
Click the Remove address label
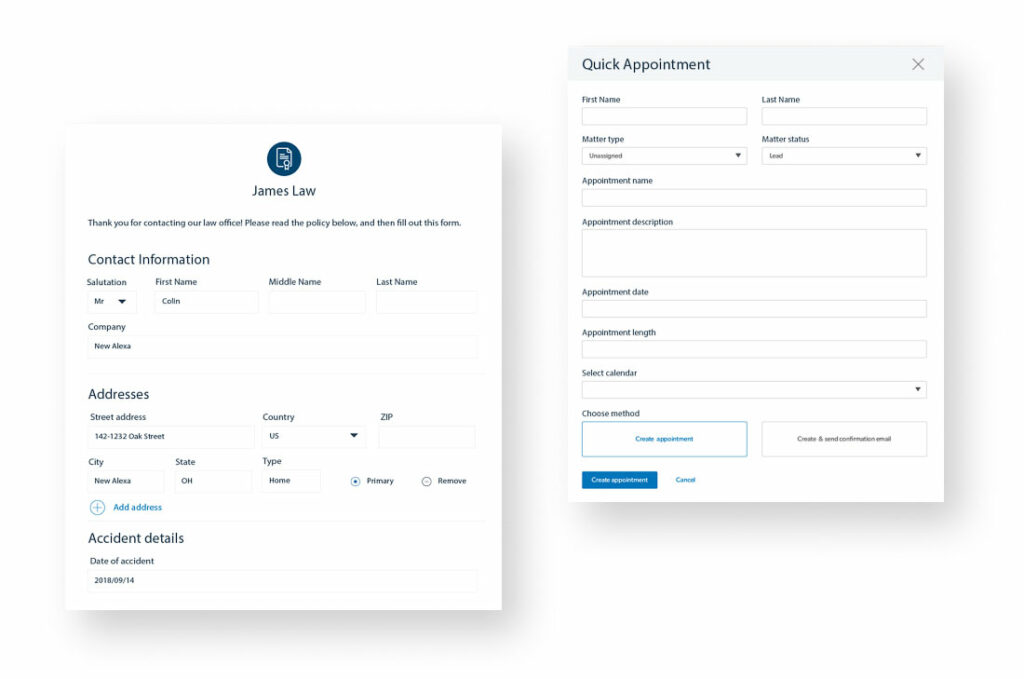(452, 481)
